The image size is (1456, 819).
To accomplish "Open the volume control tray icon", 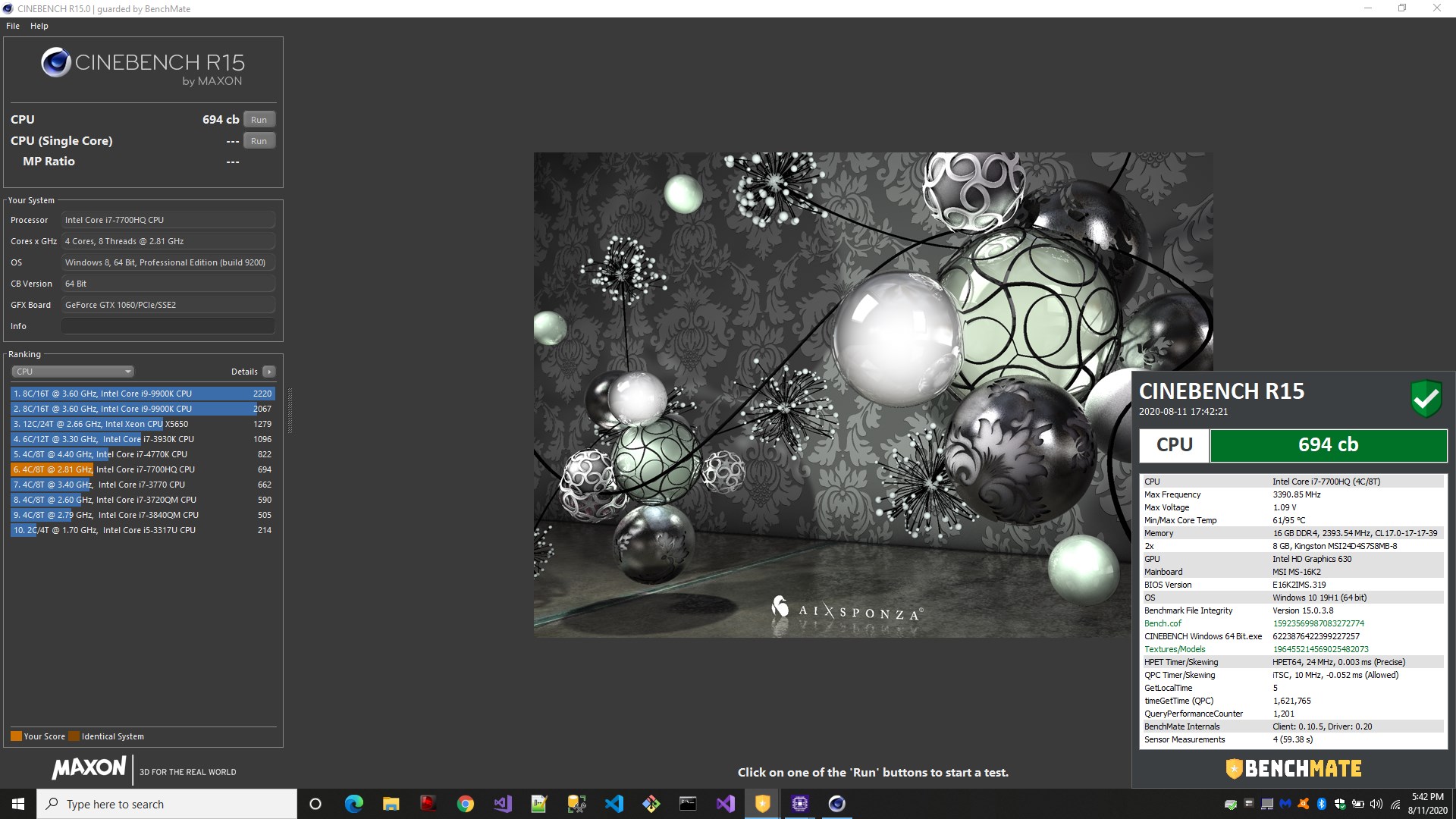I will tap(1376, 804).
